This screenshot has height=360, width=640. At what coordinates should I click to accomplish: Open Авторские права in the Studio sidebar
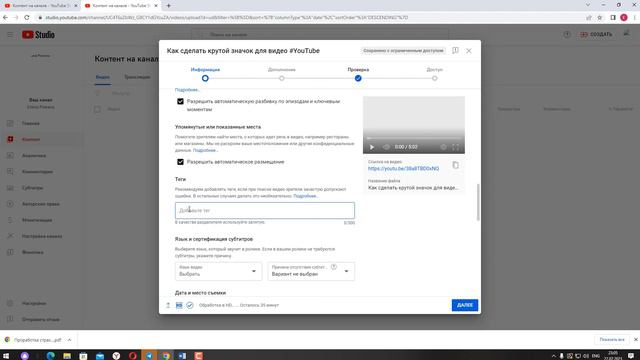pos(41,204)
